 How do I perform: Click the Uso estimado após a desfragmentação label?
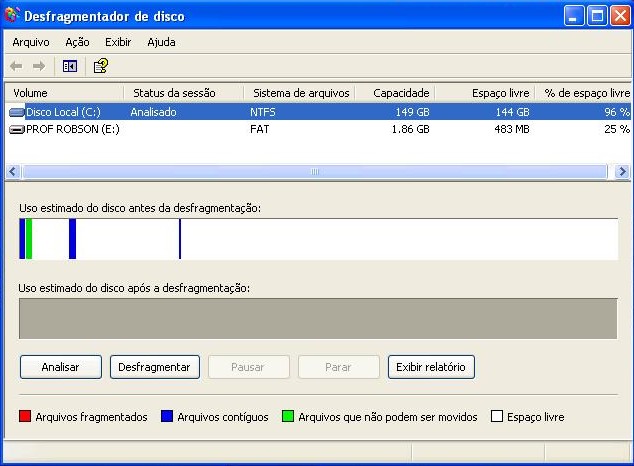(134, 288)
